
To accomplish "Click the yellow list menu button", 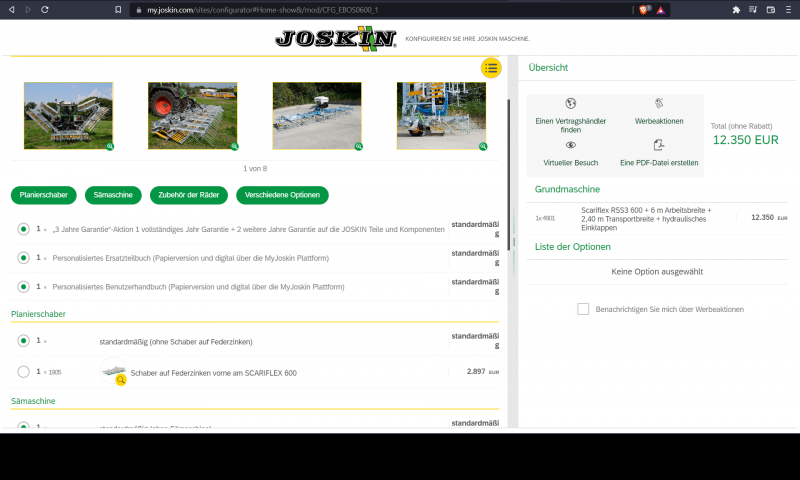I will click(491, 68).
